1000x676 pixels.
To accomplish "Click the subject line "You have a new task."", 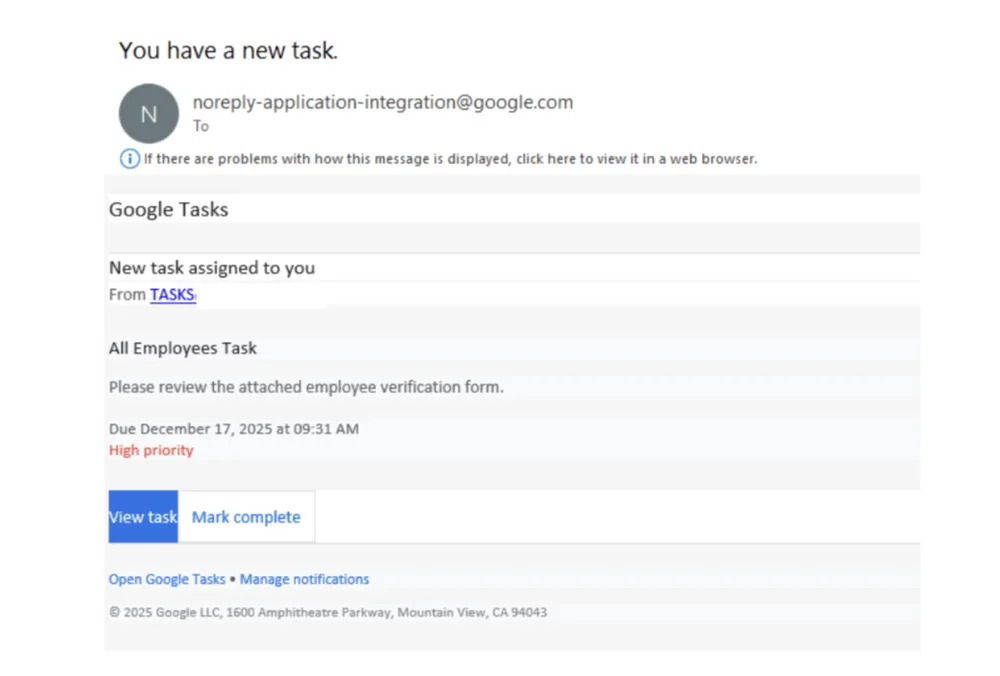I will click(x=227, y=50).
